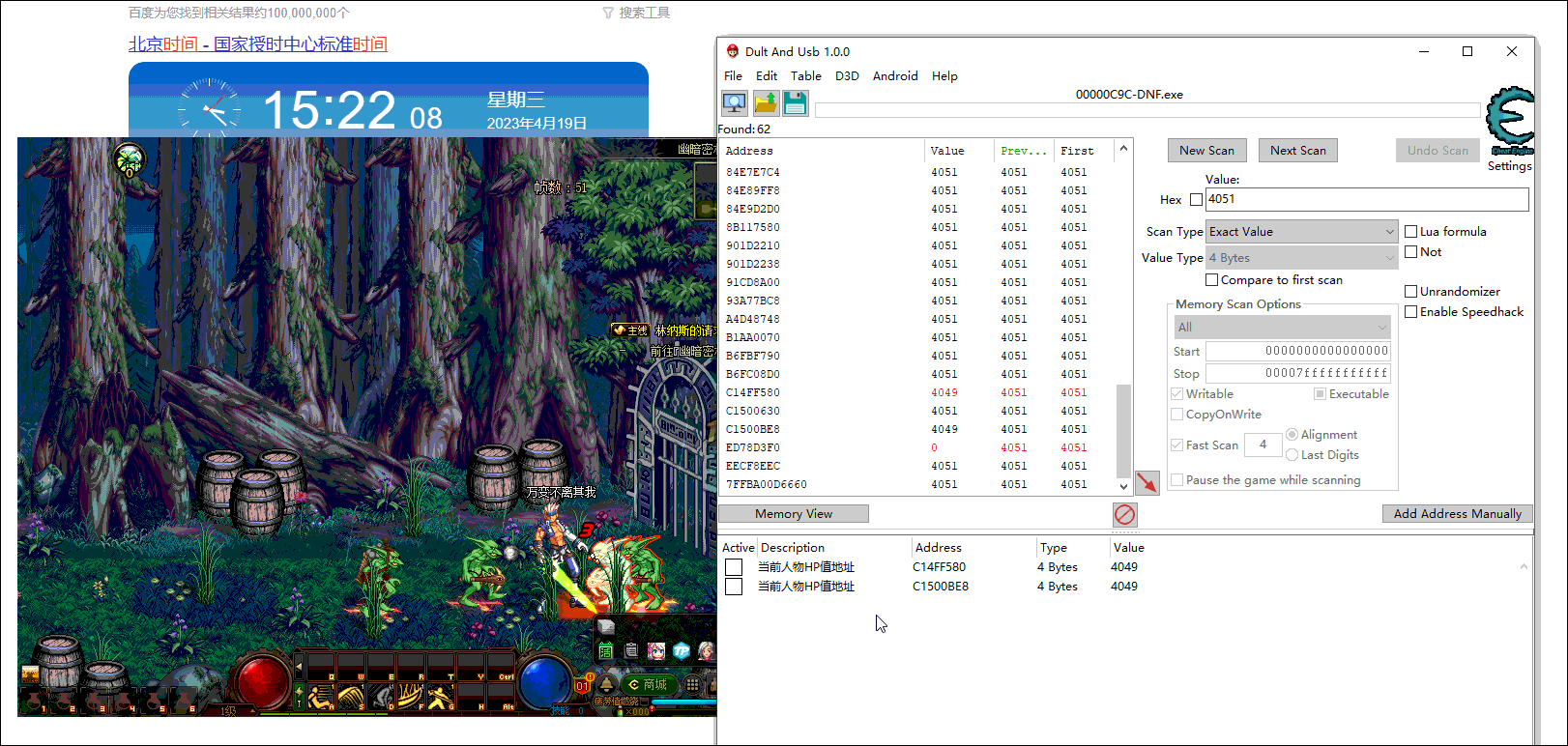Click the Value input field showing 4051
Viewport: 1568px width, 746px height.
(x=1367, y=199)
